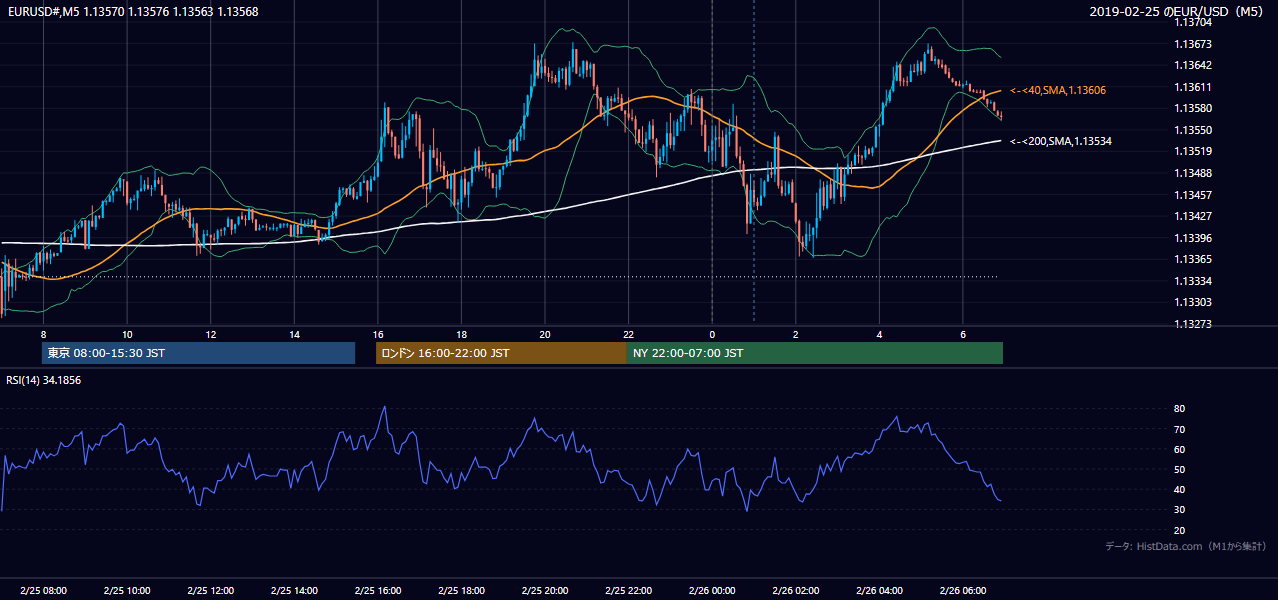Click RSI scale value 30
The width and height of the screenshot is (1278, 600).
coord(1180,509)
